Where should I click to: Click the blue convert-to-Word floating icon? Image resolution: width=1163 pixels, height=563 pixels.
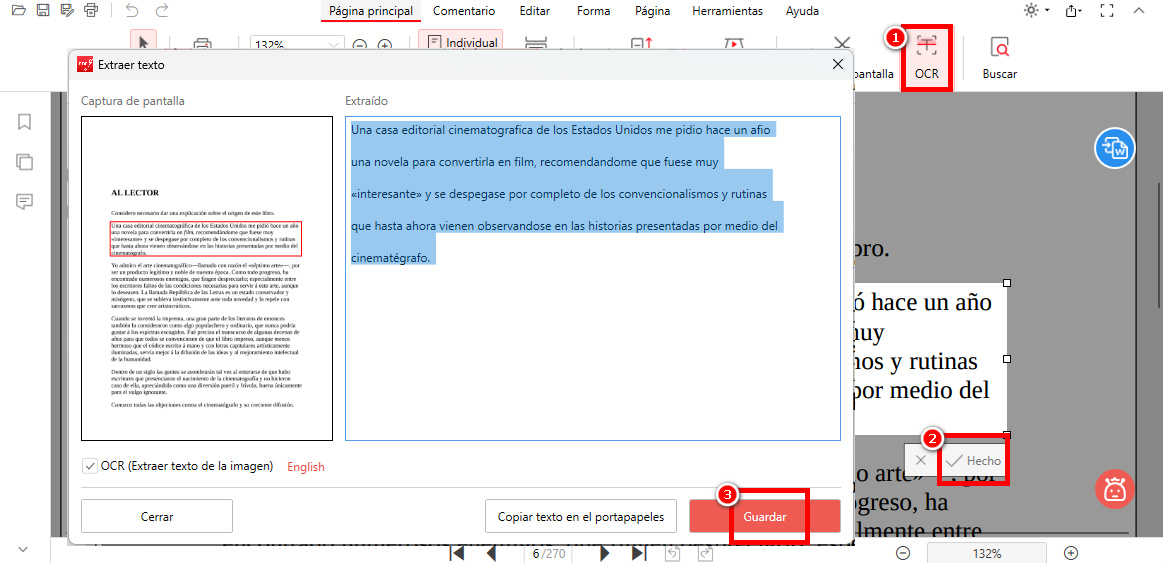tap(1114, 149)
